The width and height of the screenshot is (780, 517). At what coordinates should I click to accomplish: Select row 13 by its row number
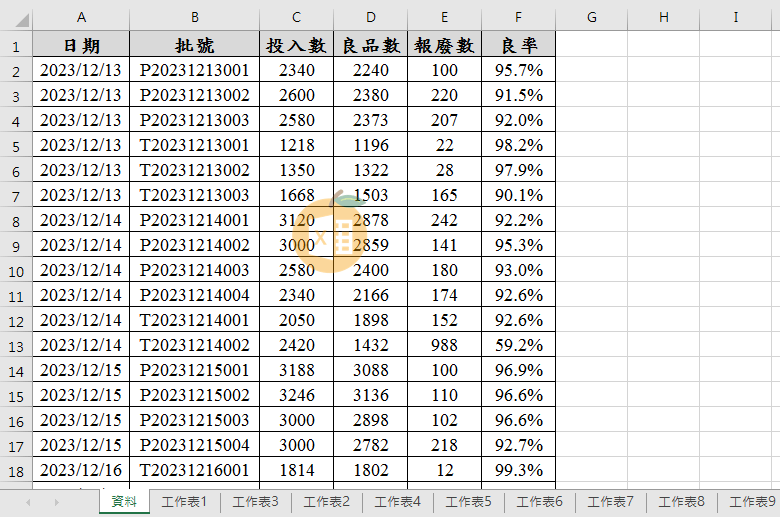pos(16,345)
